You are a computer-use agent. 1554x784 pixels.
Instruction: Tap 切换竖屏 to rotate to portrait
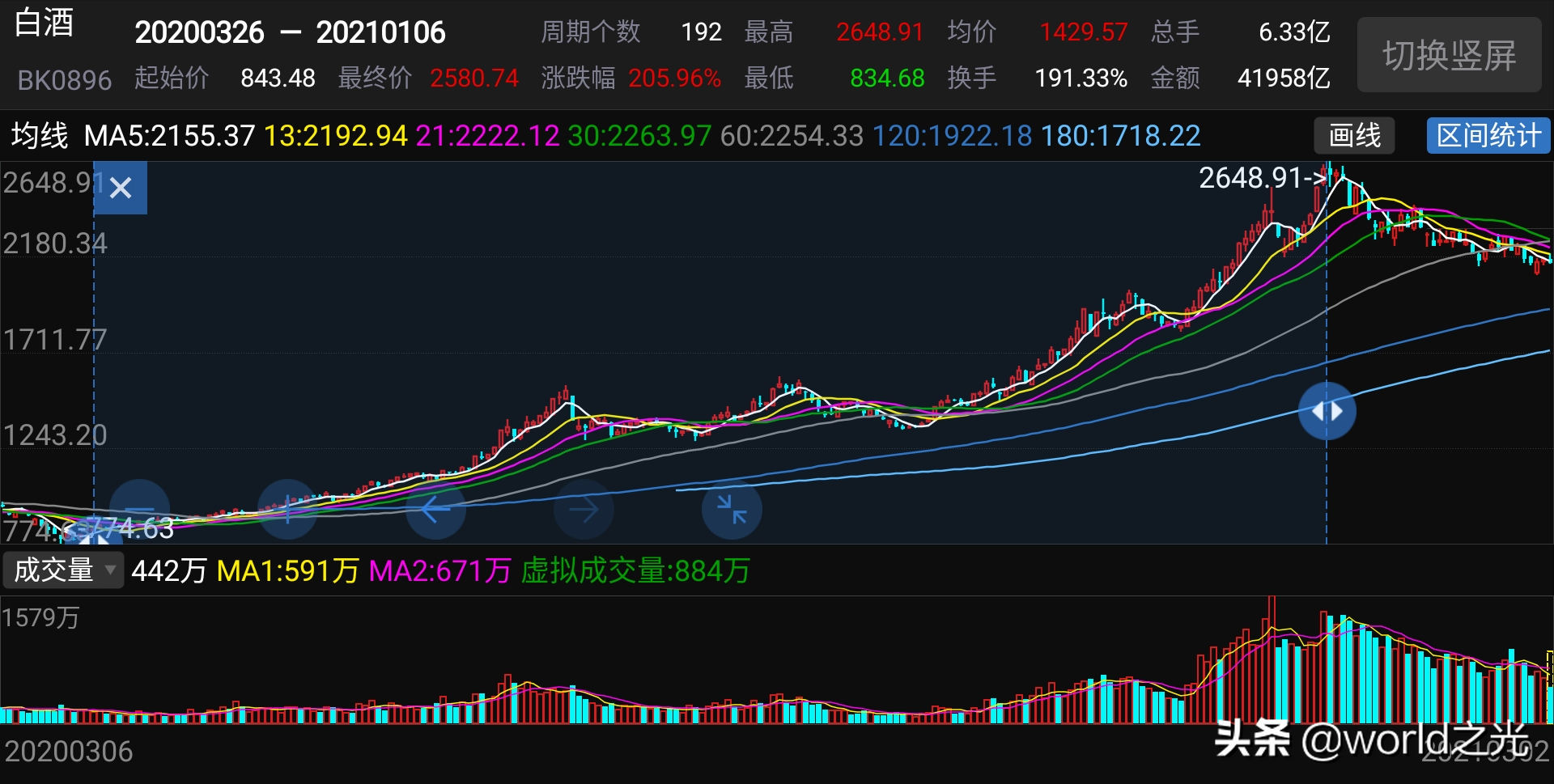click(x=1448, y=55)
